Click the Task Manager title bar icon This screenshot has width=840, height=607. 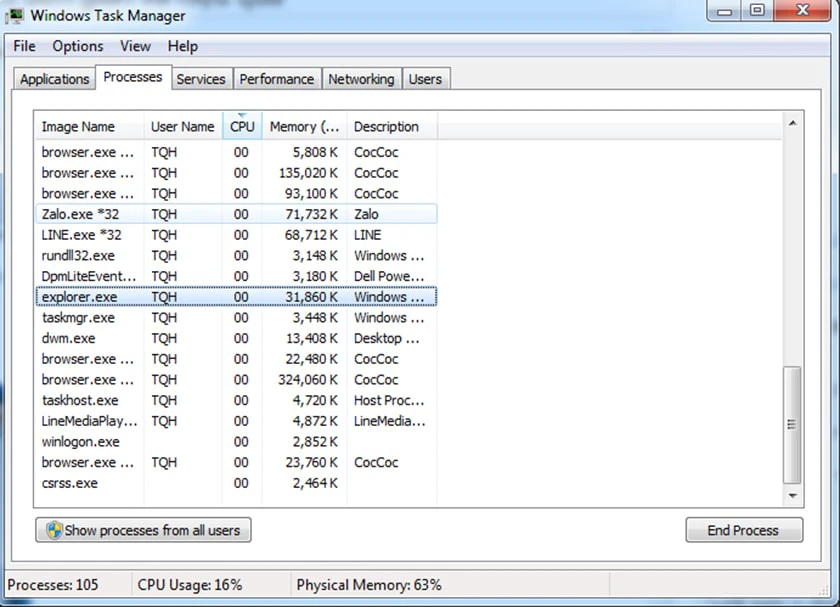(14, 15)
